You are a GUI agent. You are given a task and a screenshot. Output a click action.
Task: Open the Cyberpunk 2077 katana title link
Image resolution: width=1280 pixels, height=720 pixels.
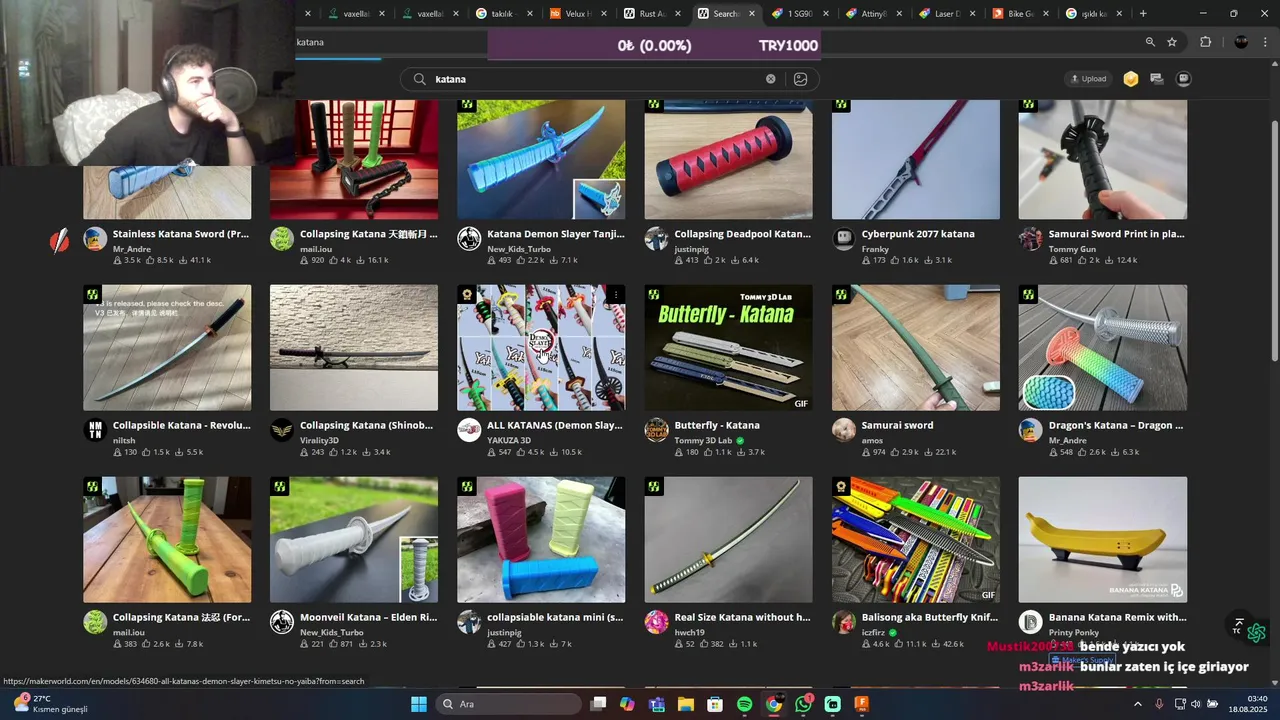point(917,234)
